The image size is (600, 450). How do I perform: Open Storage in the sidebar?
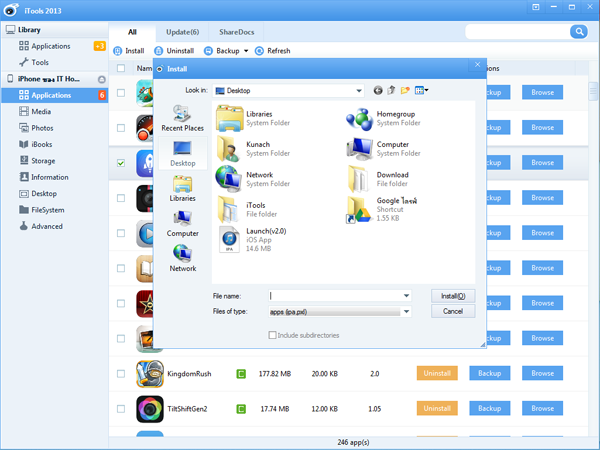click(54, 161)
